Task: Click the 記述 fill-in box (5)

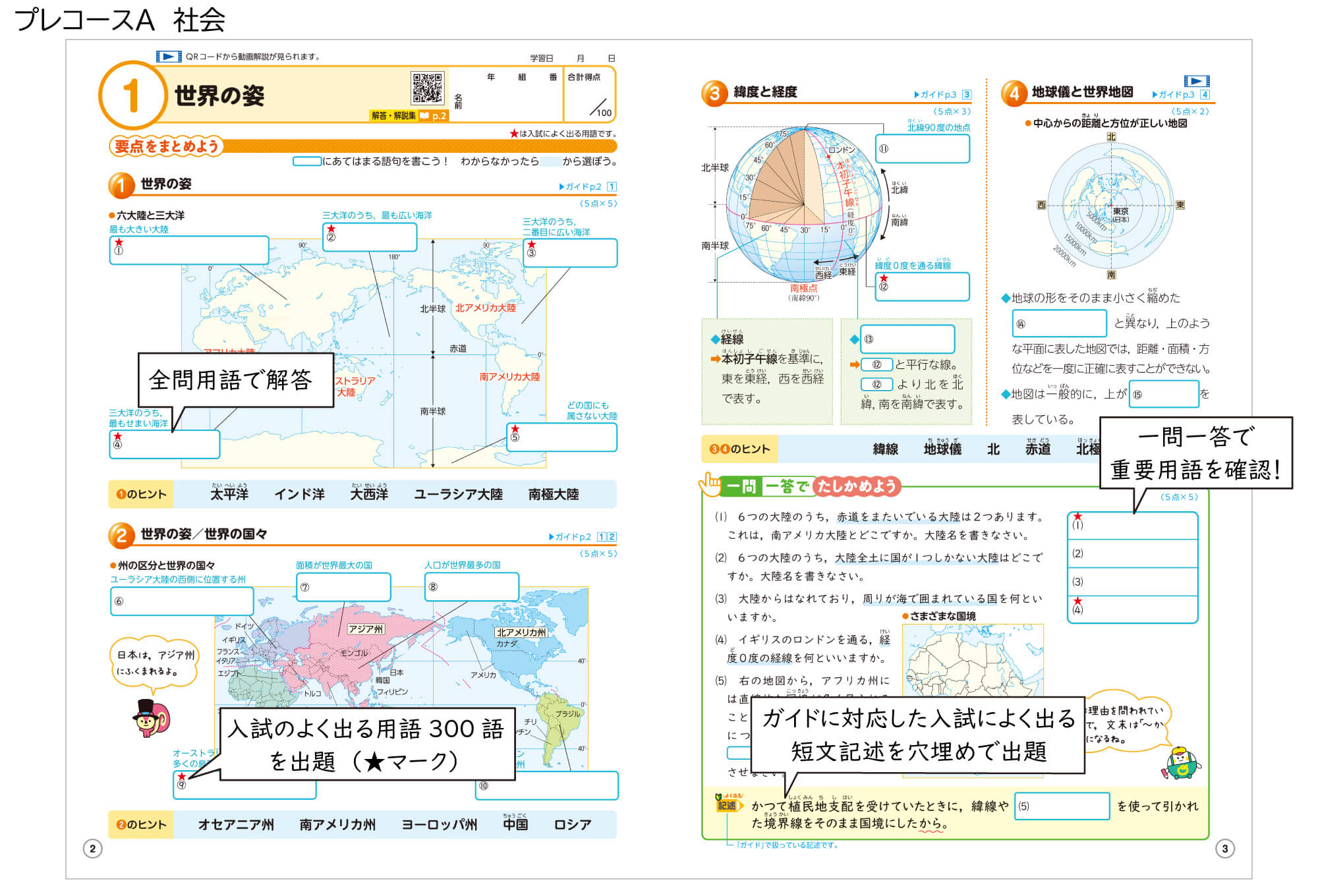Action: coord(1062,806)
